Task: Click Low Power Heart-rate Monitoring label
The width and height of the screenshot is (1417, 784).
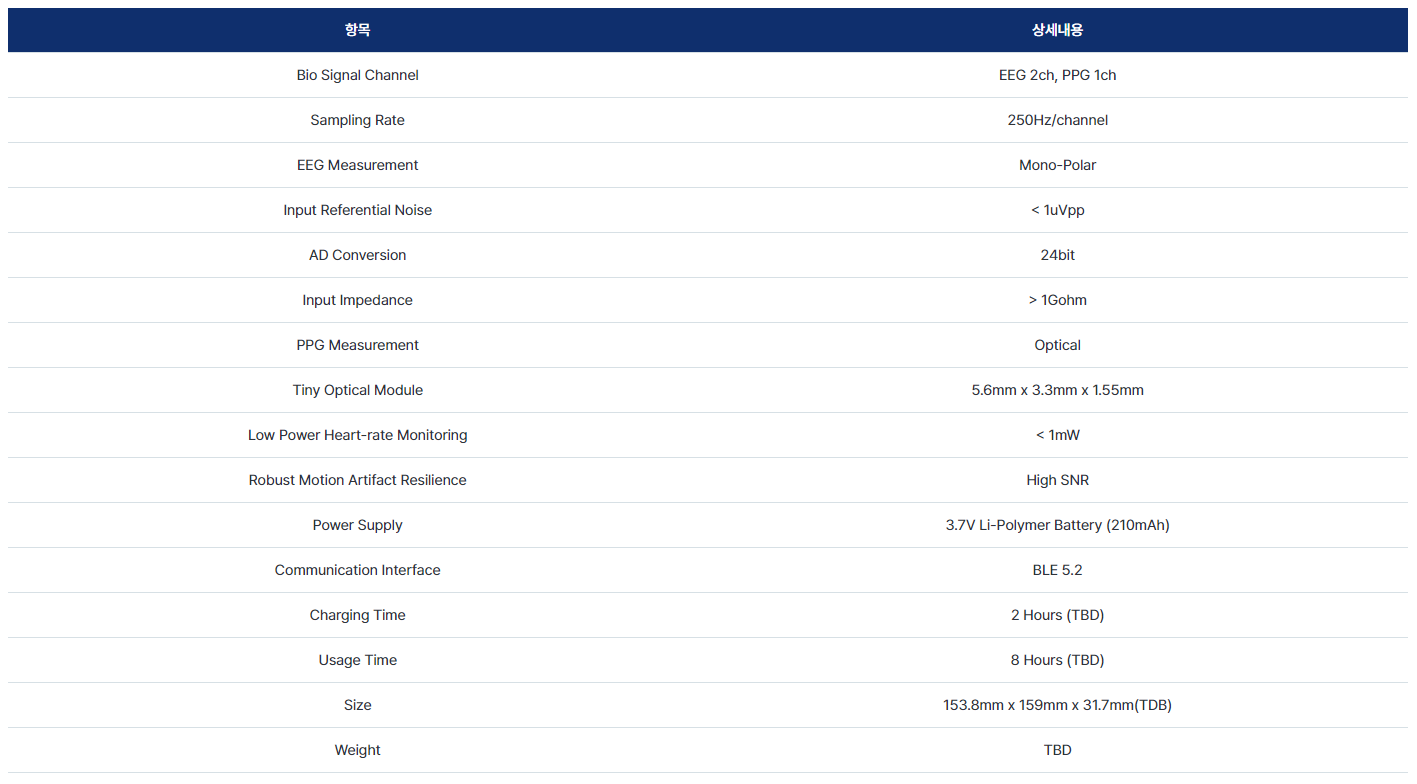Action: tap(357, 435)
